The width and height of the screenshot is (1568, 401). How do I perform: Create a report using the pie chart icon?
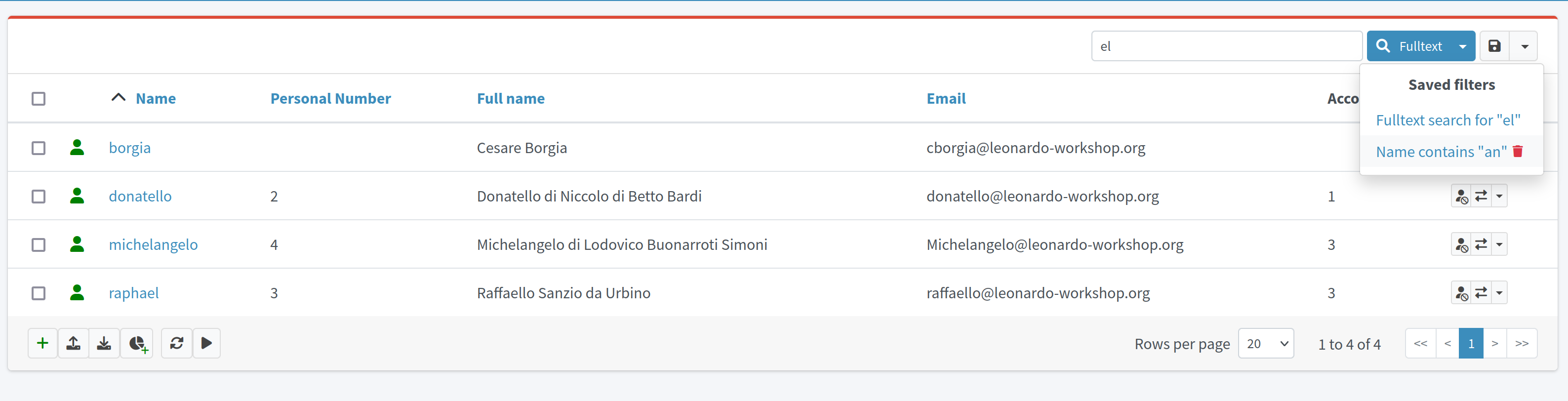coord(136,343)
